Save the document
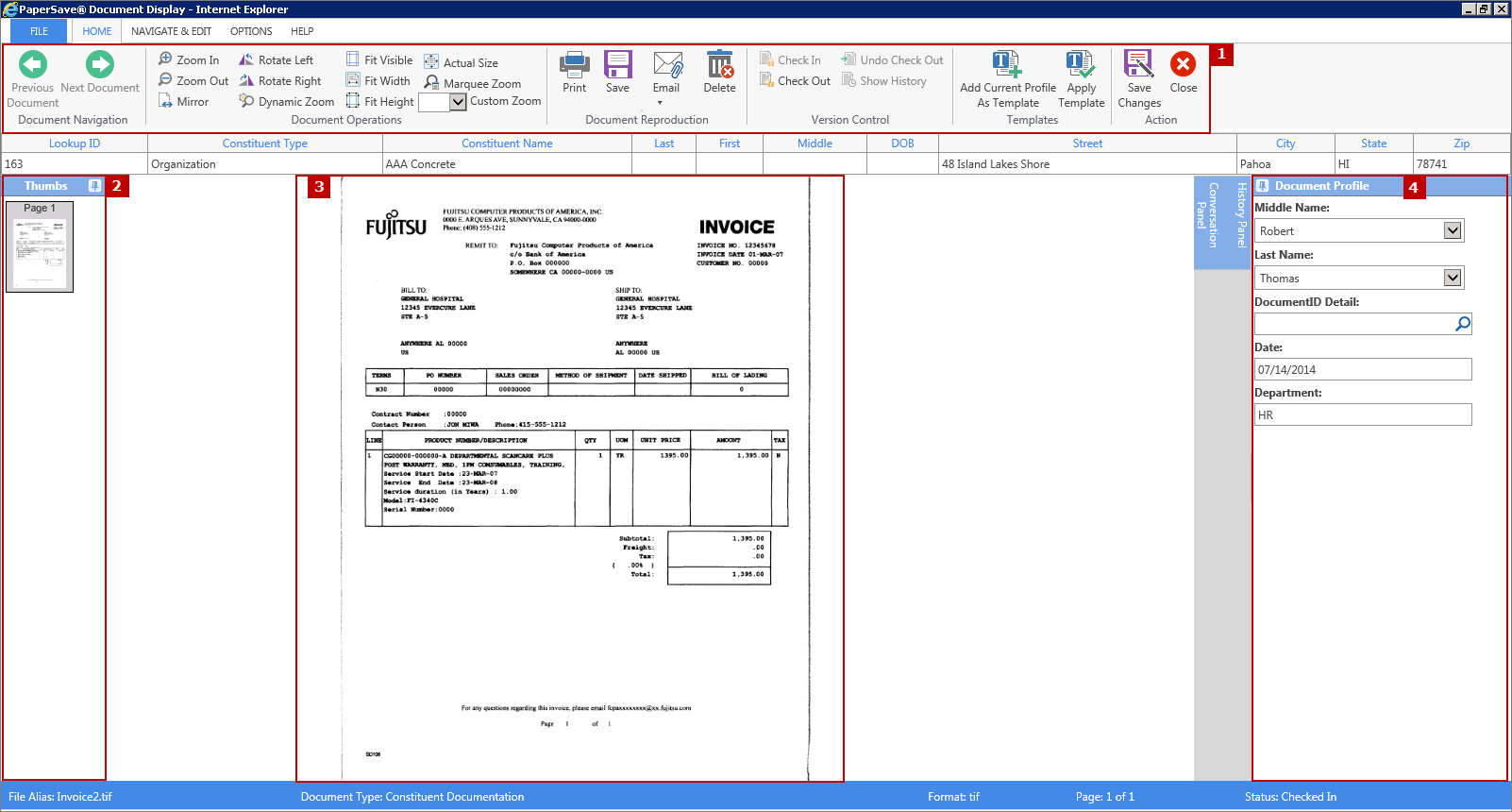Viewport: 1512px width, 812px height. 618,73
